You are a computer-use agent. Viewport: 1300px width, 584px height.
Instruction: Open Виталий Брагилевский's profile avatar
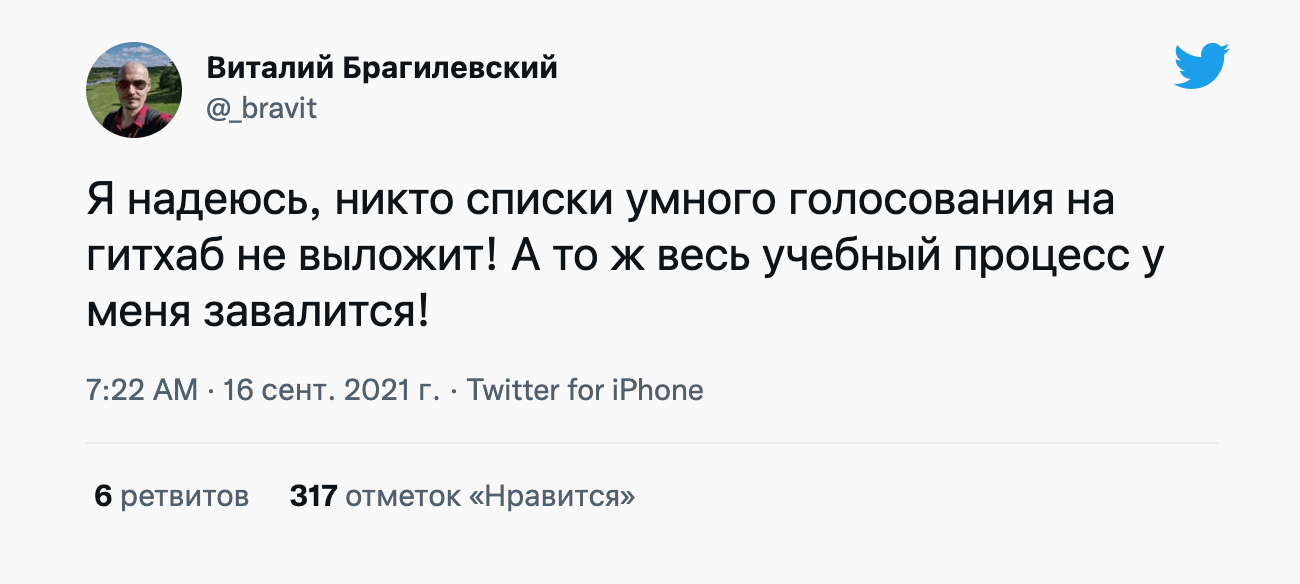[134, 91]
